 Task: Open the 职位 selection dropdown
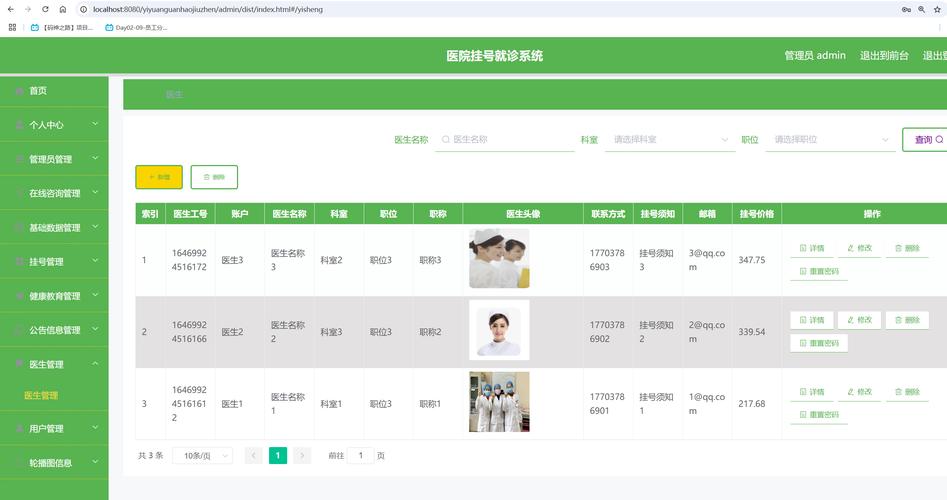click(x=830, y=140)
